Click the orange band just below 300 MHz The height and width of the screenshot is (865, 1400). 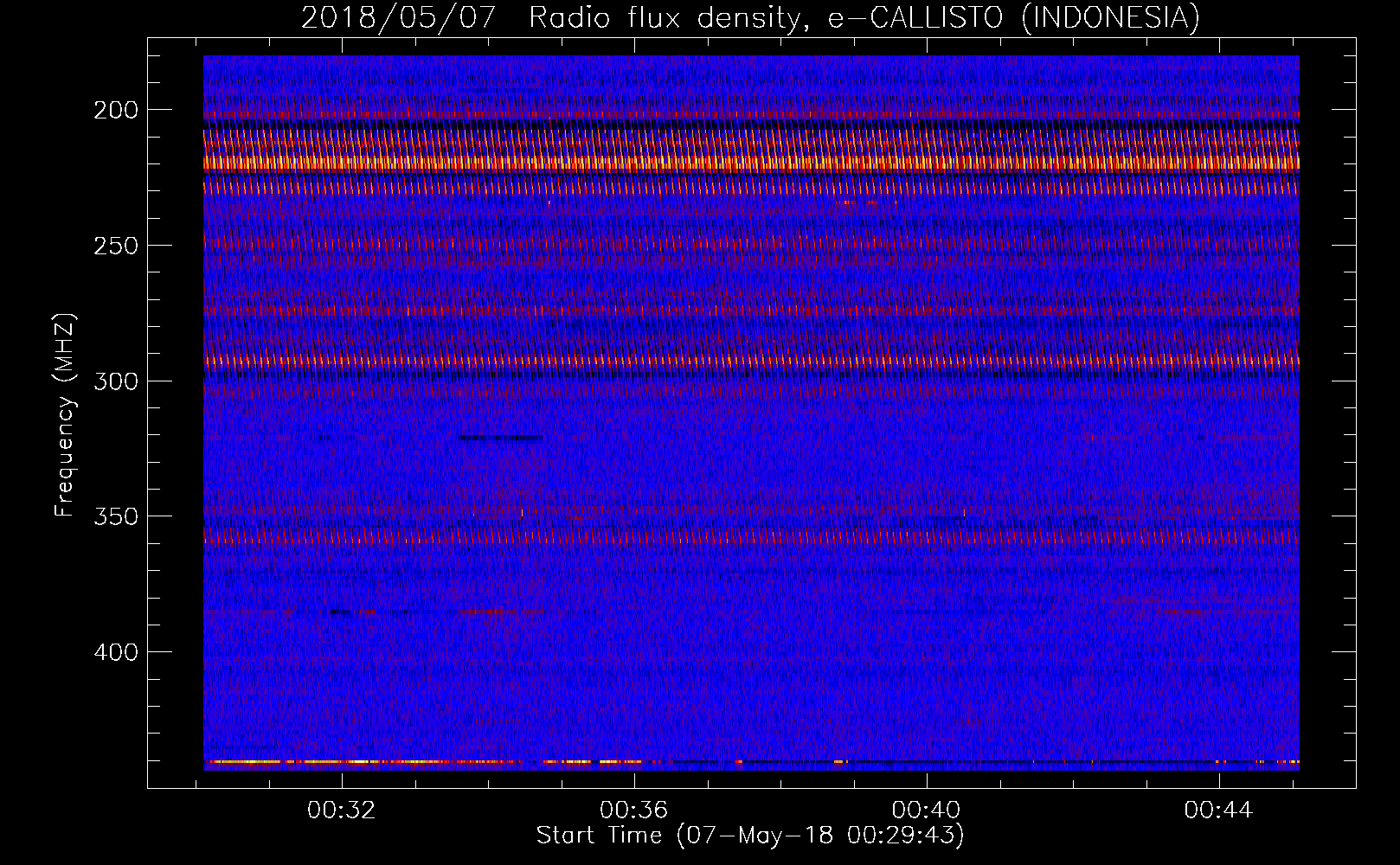tap(751, 361)
